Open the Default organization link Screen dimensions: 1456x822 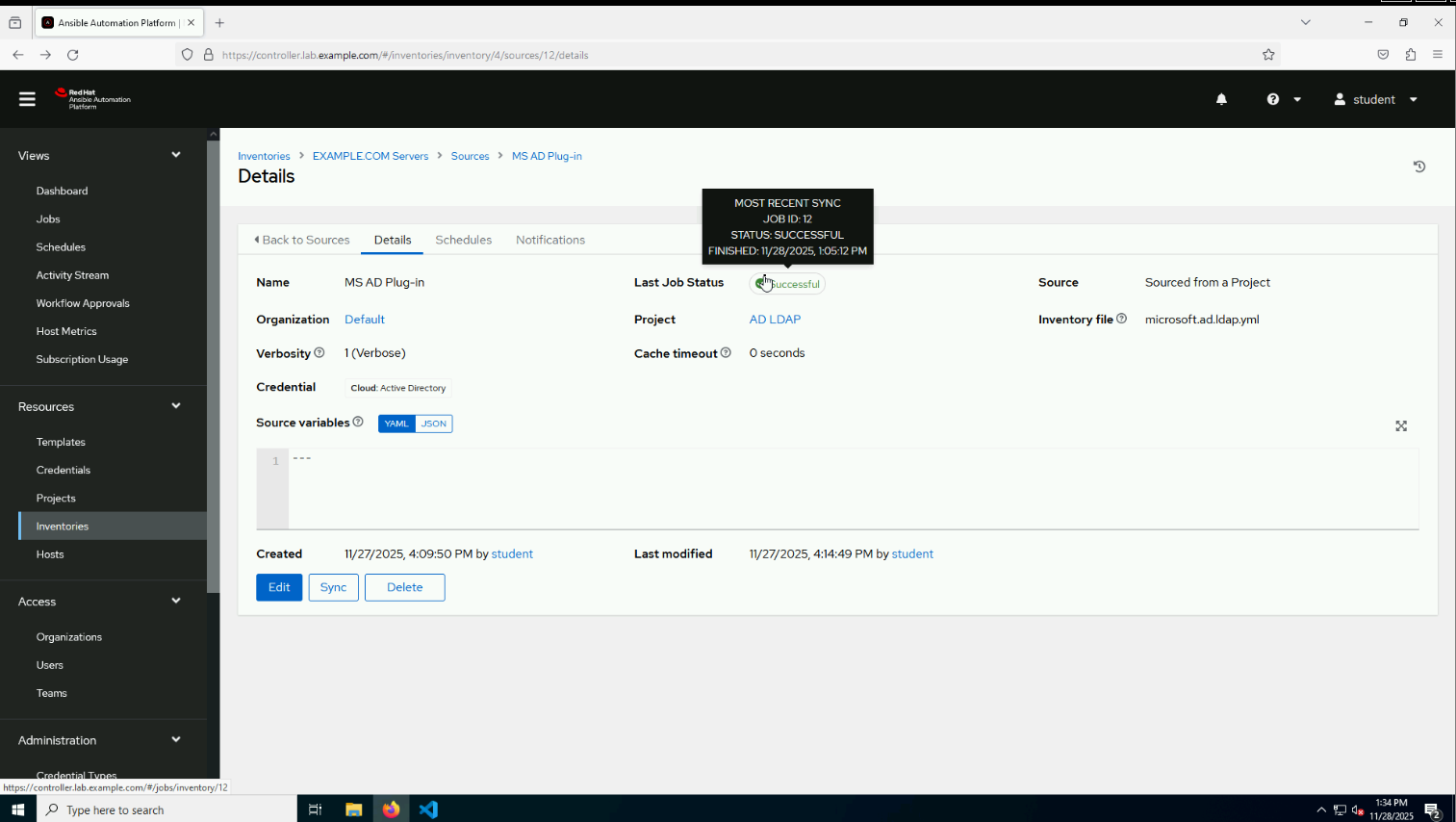365,320
